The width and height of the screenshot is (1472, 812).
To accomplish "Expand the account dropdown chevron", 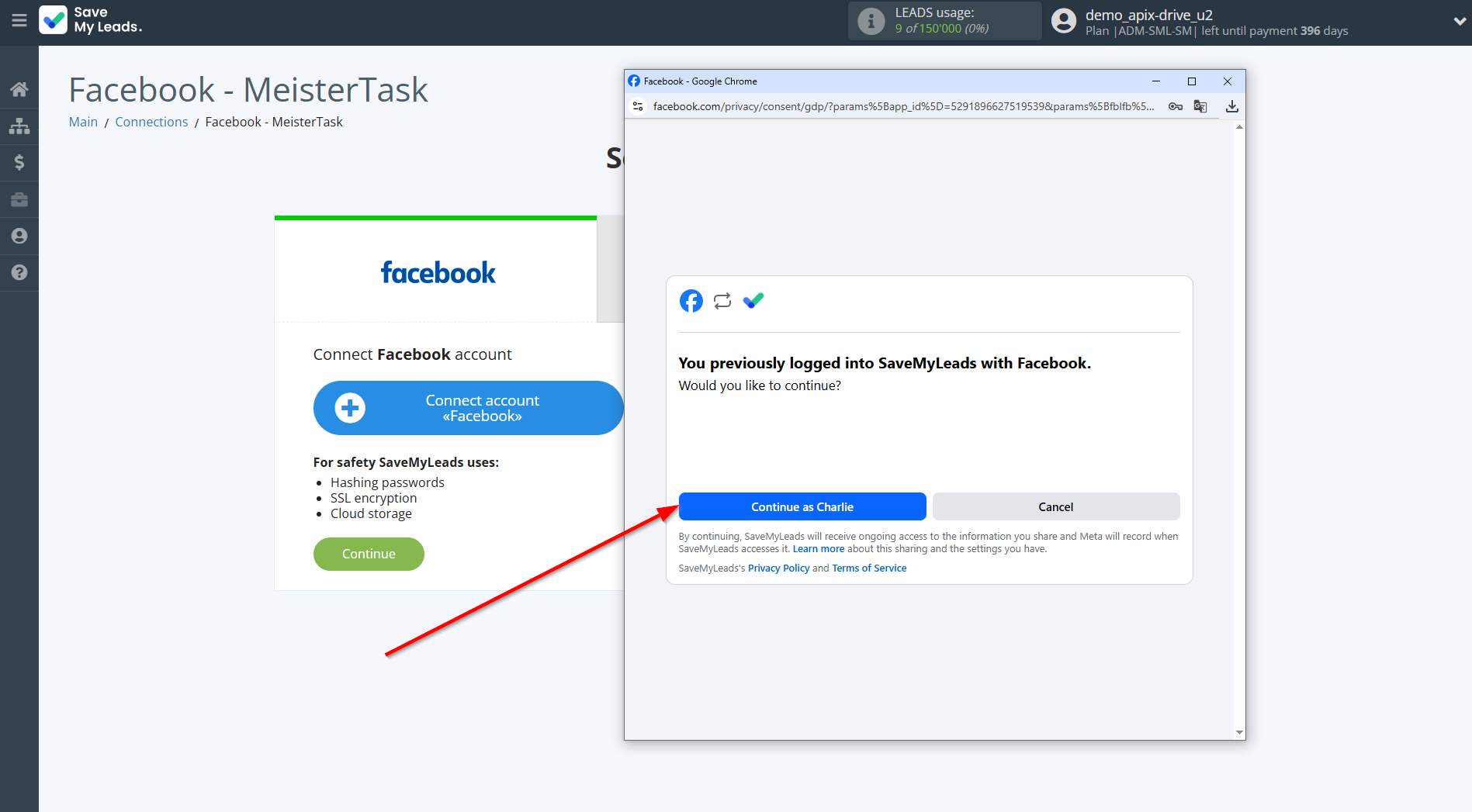I will point(1459,21).
